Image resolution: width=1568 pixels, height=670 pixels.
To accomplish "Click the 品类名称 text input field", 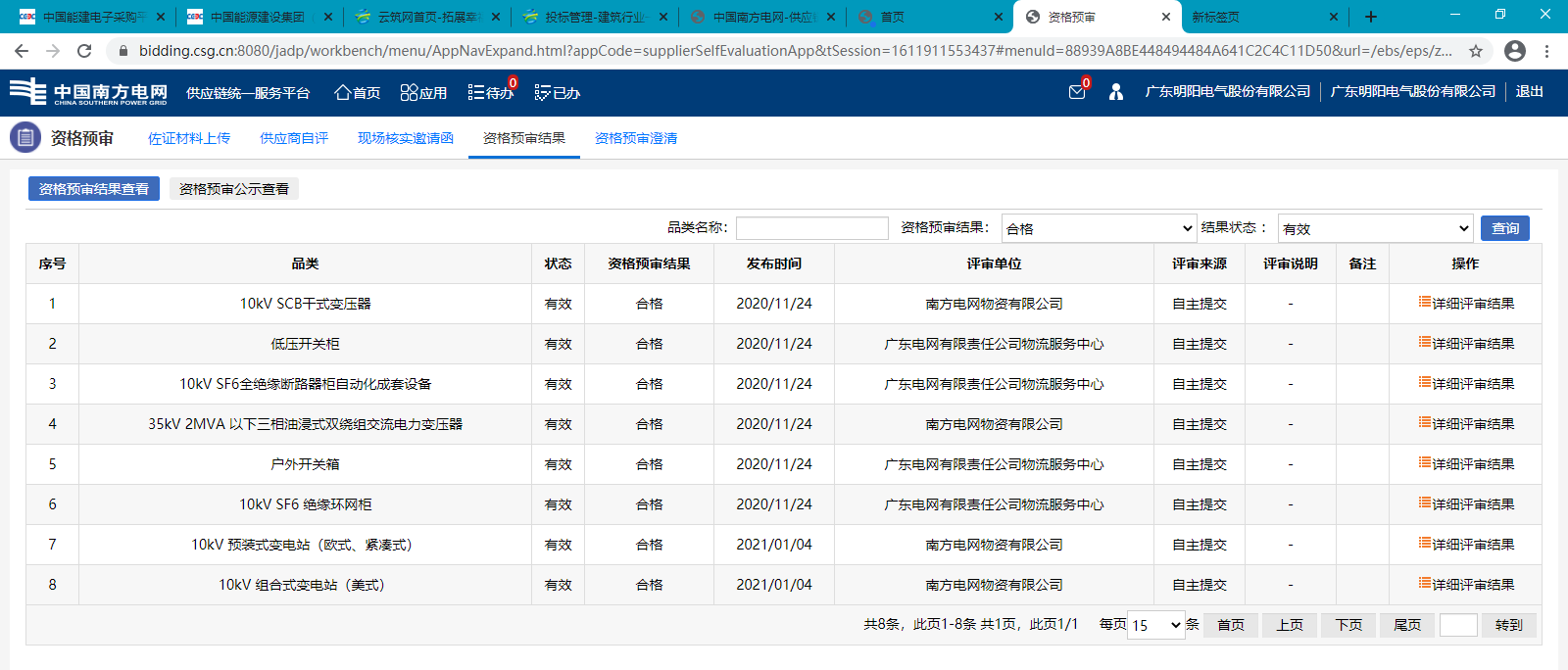I will [x=811, y=228].
